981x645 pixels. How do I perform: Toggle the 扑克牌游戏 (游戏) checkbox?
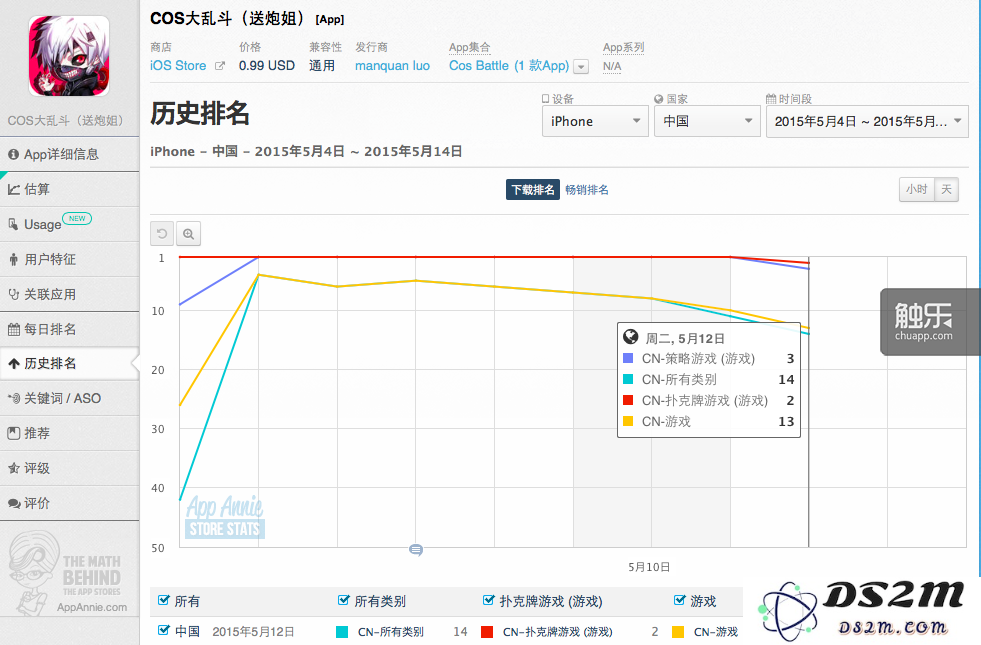tap(489, 601)
